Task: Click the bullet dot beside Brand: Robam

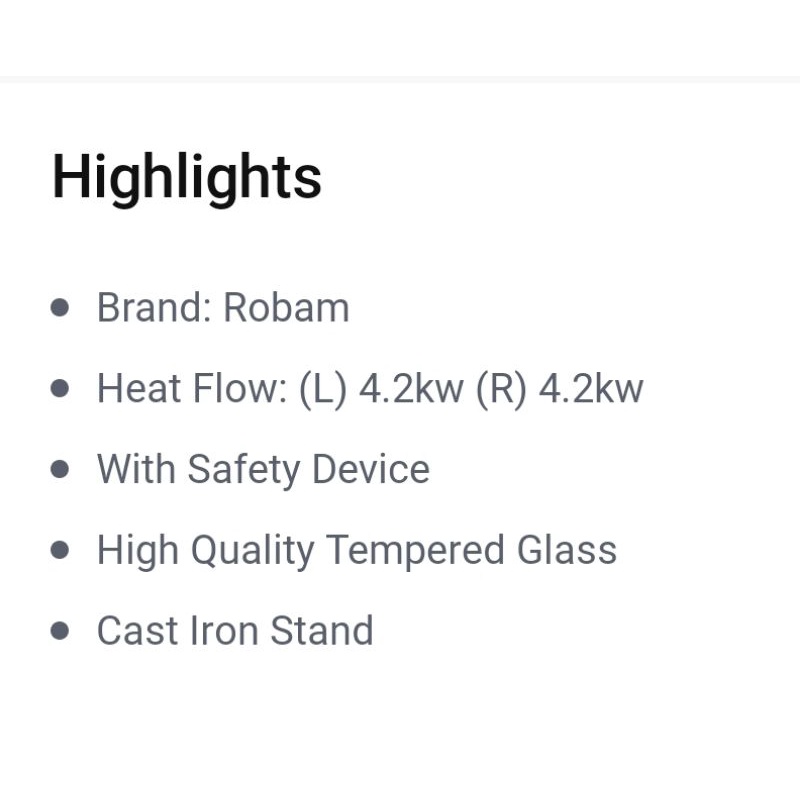Action: coord(60,307)
